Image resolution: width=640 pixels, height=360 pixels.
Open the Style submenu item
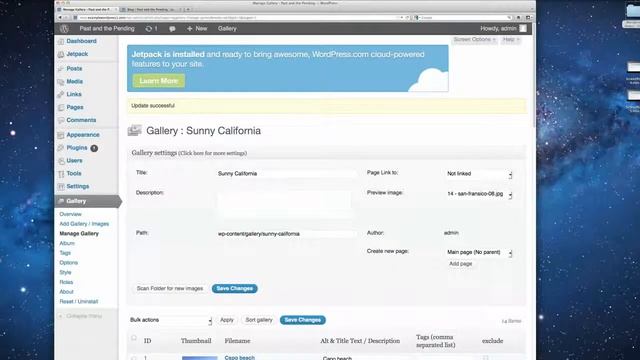click(65, 273)
